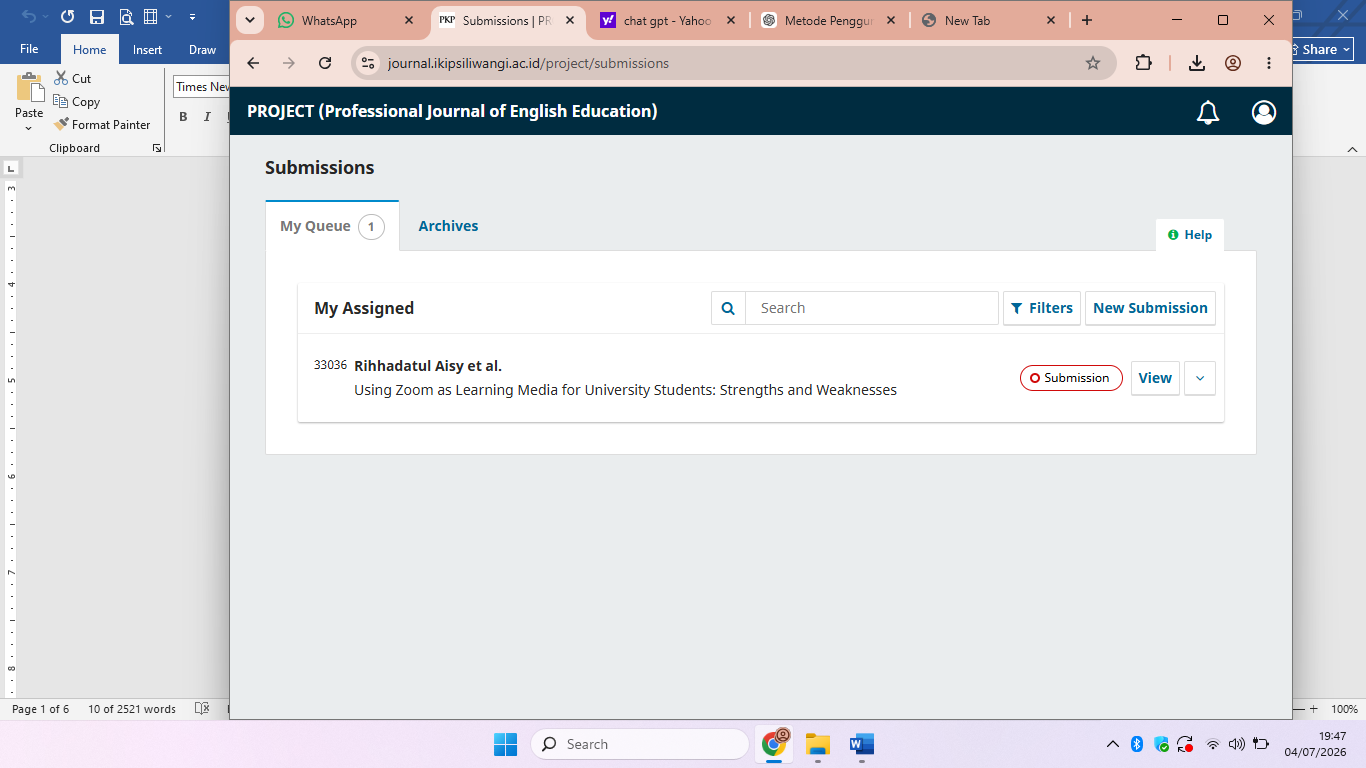Open site information icon in address bar
The image size is (1366, 768).
tap(368, 63)
